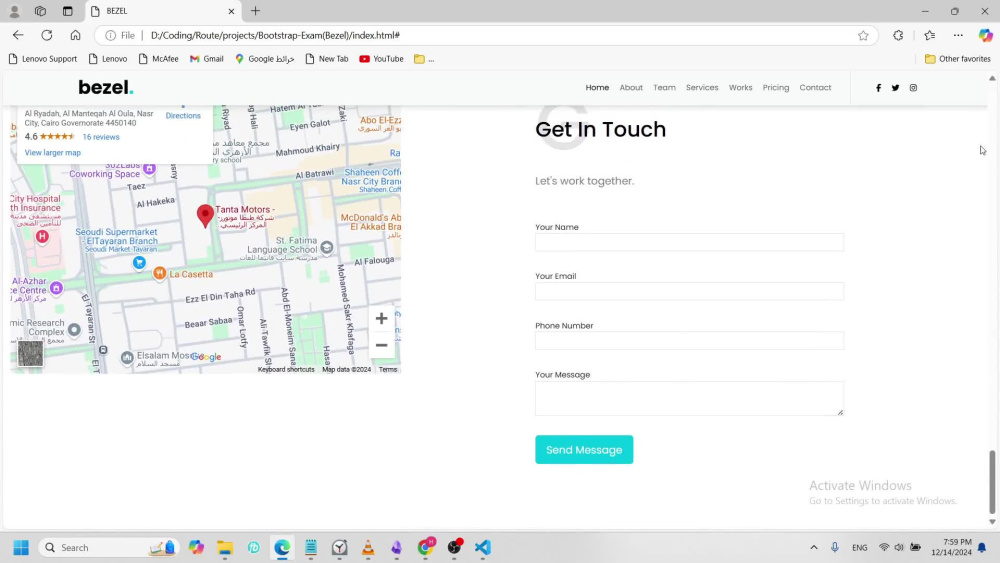Open ENG language switcher

[x=860, y=548]
